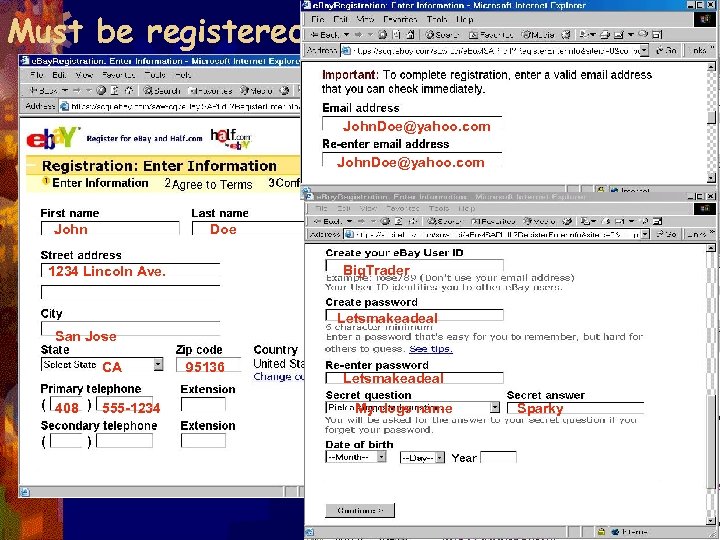Click the Secret answer field
Image resolution: width=720 pixels, height=540 pixels.
[576, 408]
